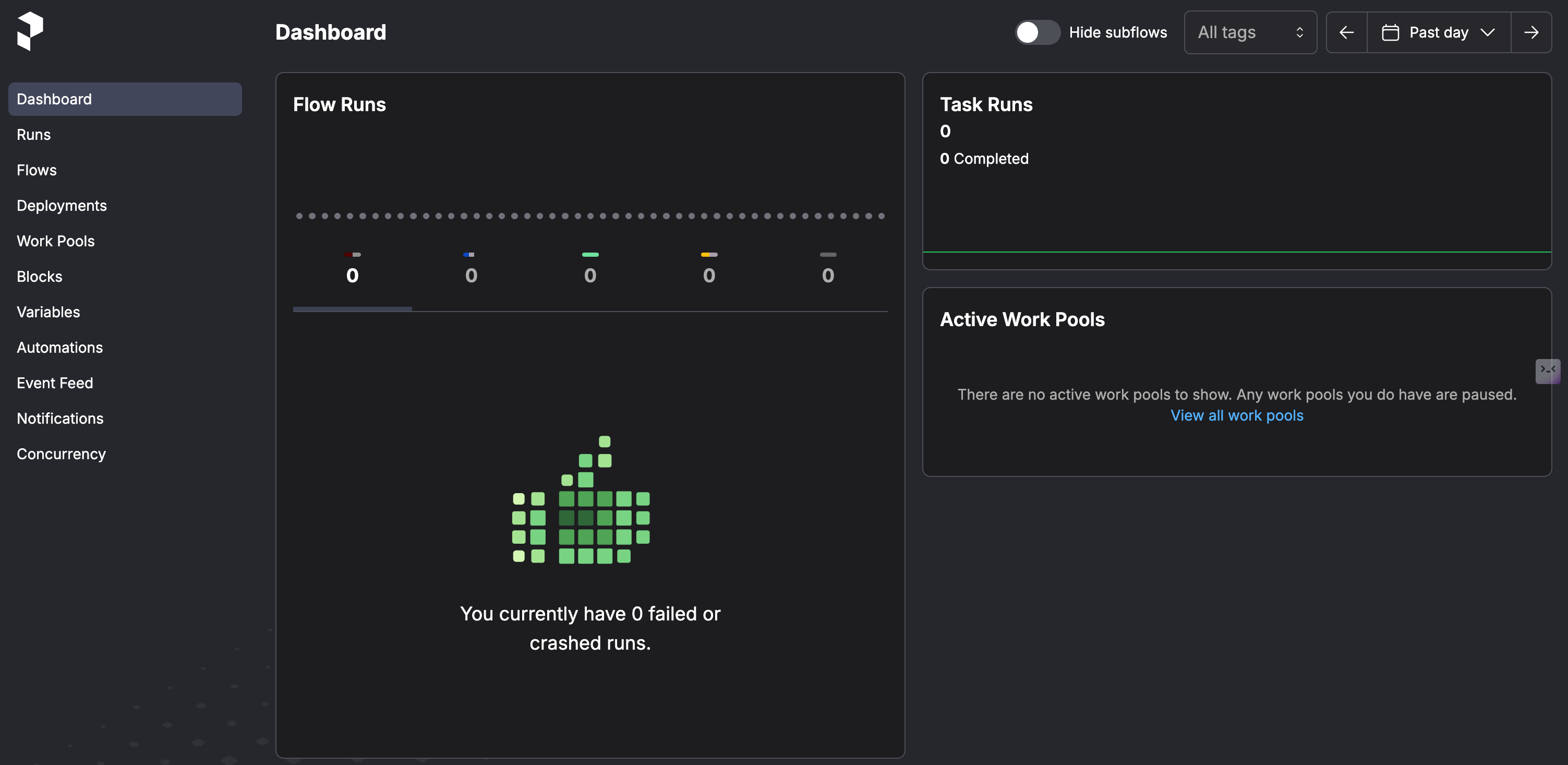Click the left arrow to view the previous period

(x=1346, y=32)
